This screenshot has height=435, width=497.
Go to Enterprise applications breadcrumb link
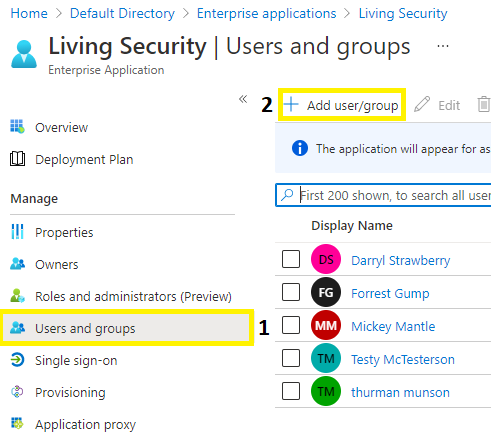point(266,13)
